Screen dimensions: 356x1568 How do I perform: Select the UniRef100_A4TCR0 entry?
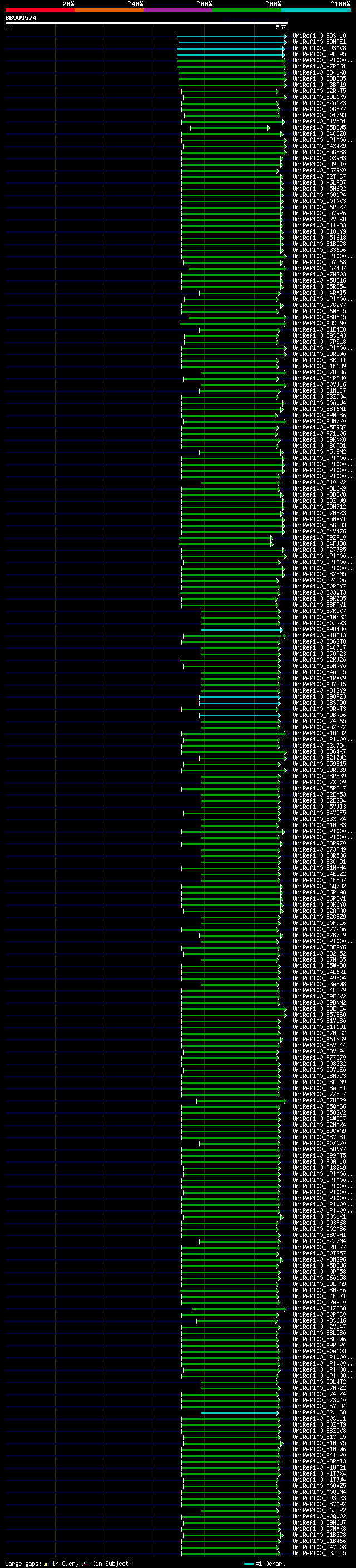319,1455
